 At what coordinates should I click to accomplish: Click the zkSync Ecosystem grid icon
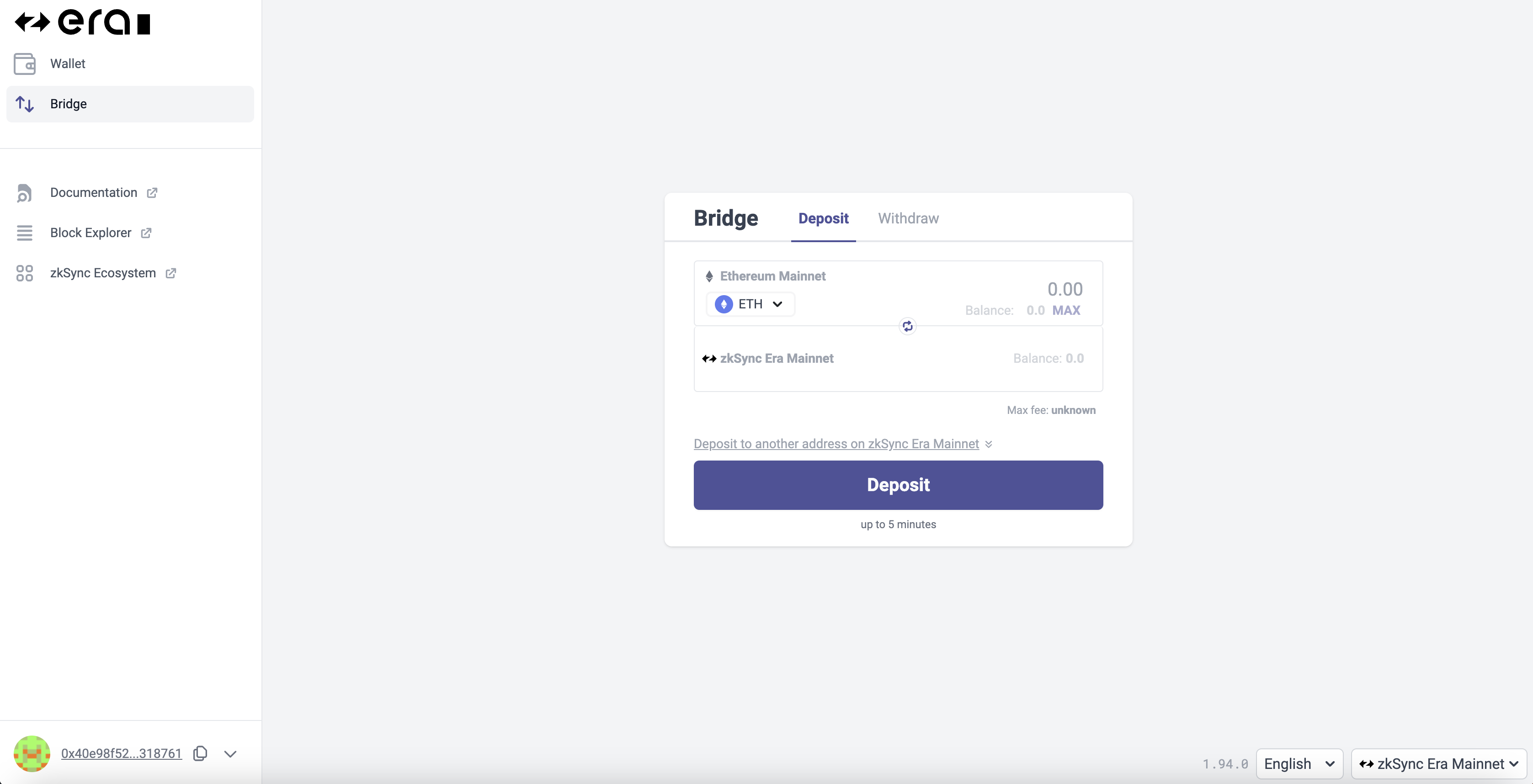[x=24, y=273]
